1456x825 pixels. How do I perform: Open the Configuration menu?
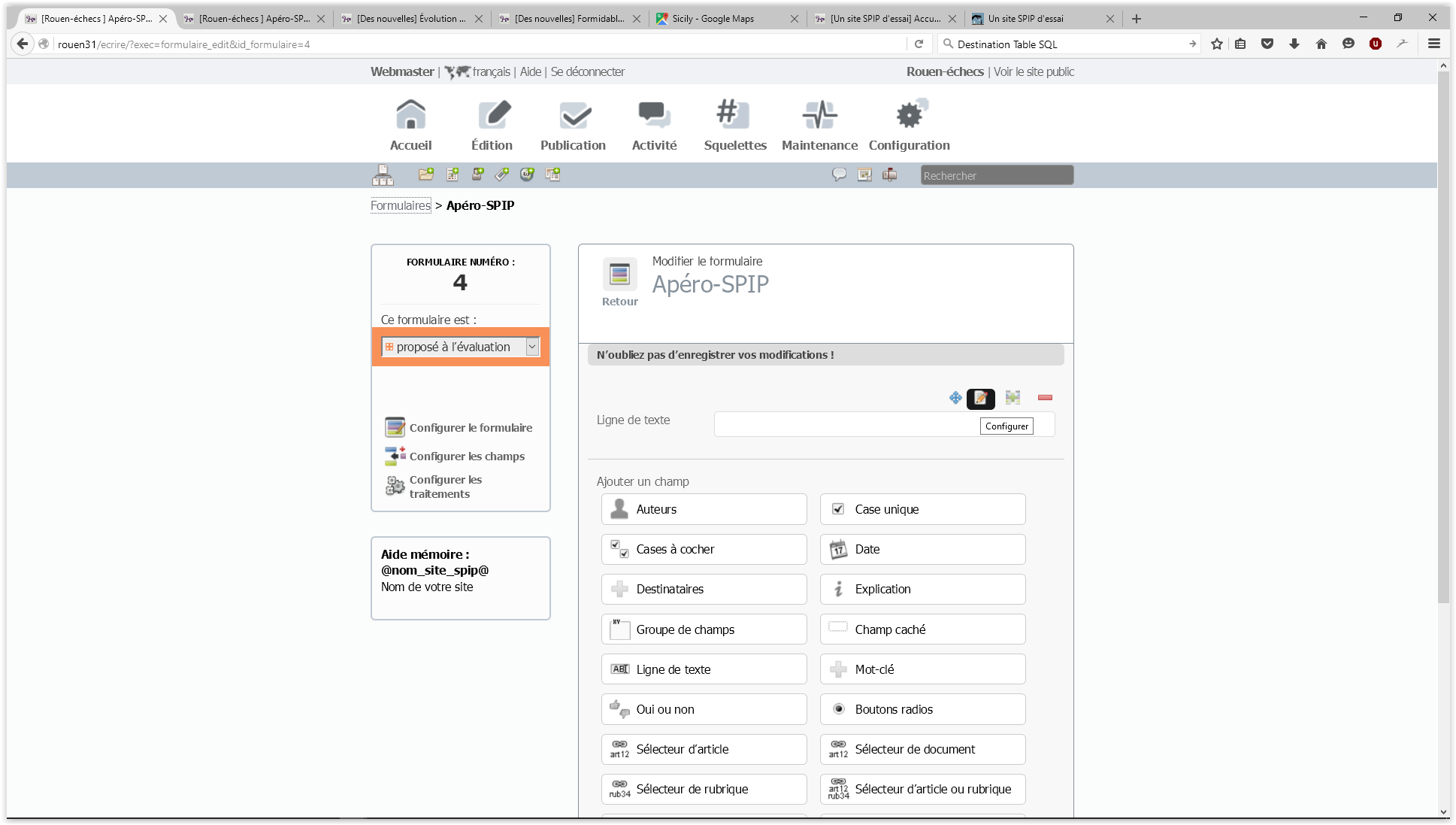click(x=909, y=126)
